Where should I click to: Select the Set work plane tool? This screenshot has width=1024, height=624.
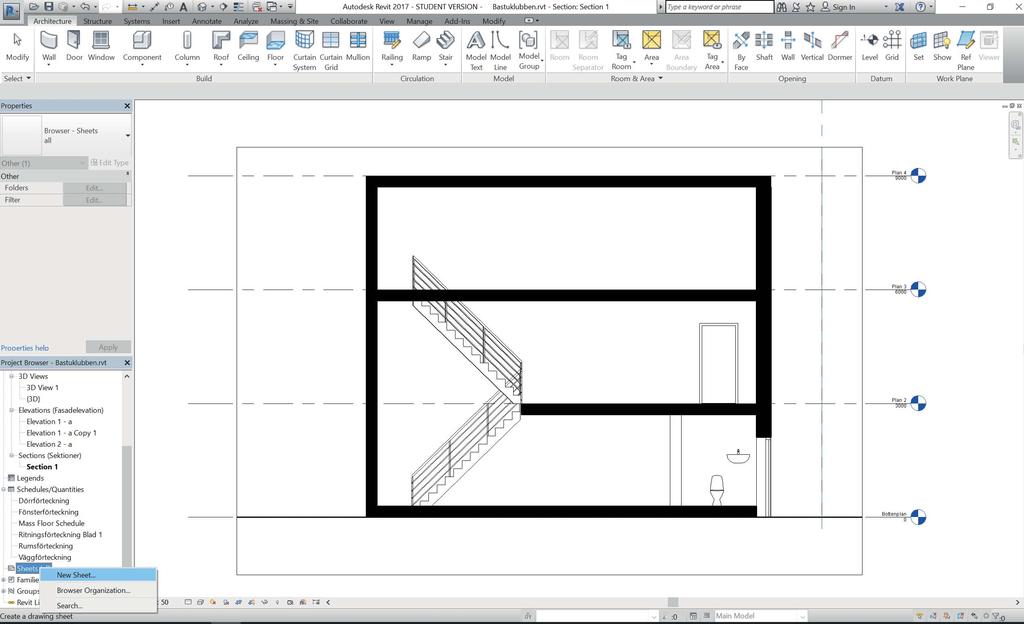(x=918, y=47)
